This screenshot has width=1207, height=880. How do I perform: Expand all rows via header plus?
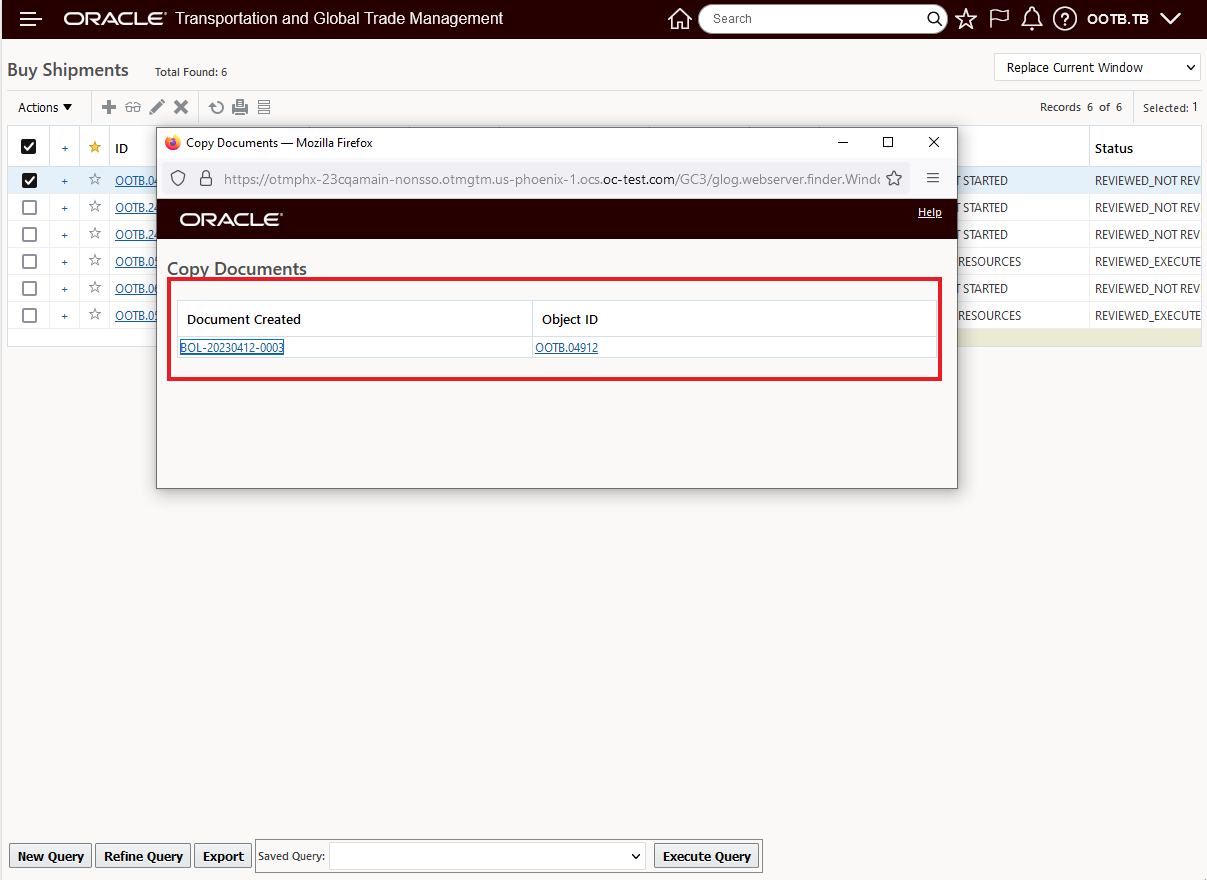click(x=65, y=148)
